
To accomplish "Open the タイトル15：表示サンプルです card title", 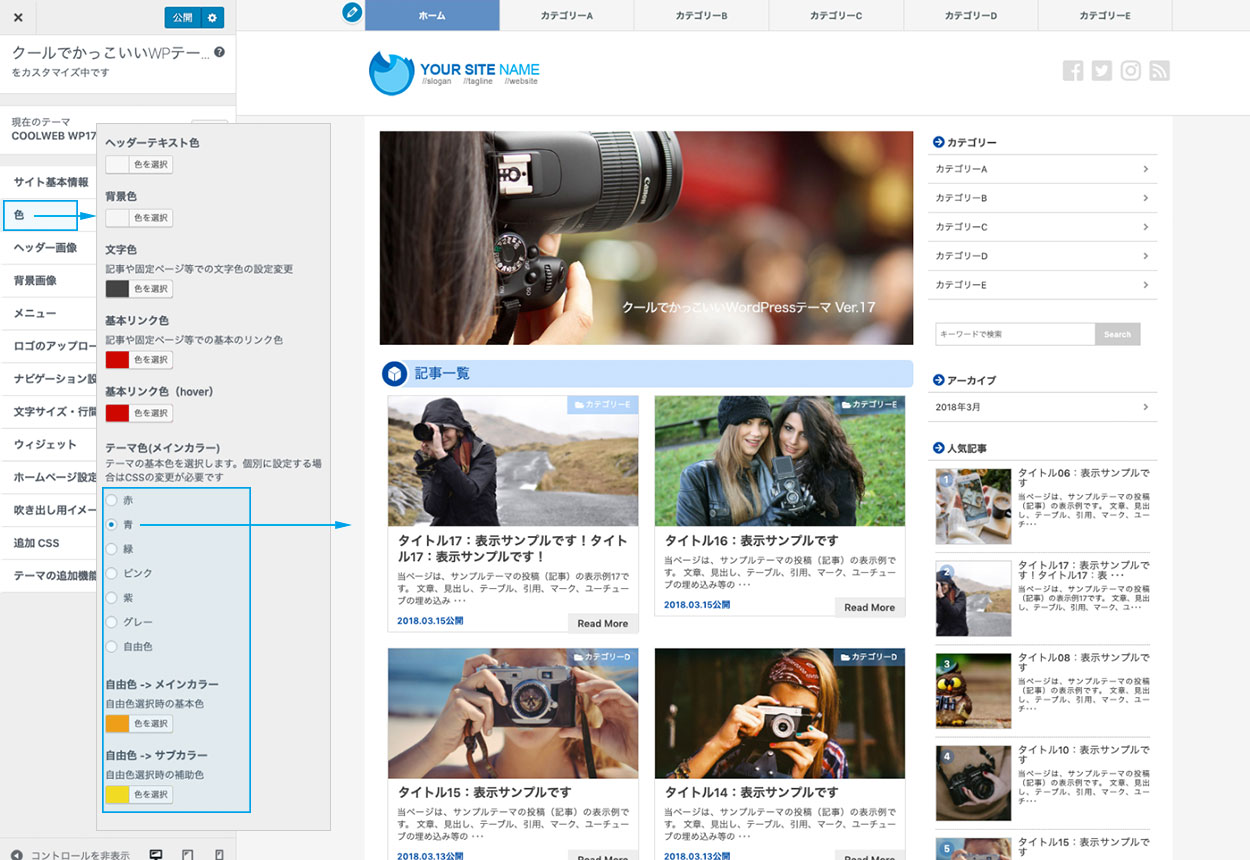I will pyautogui.click(x=484, y=792).
